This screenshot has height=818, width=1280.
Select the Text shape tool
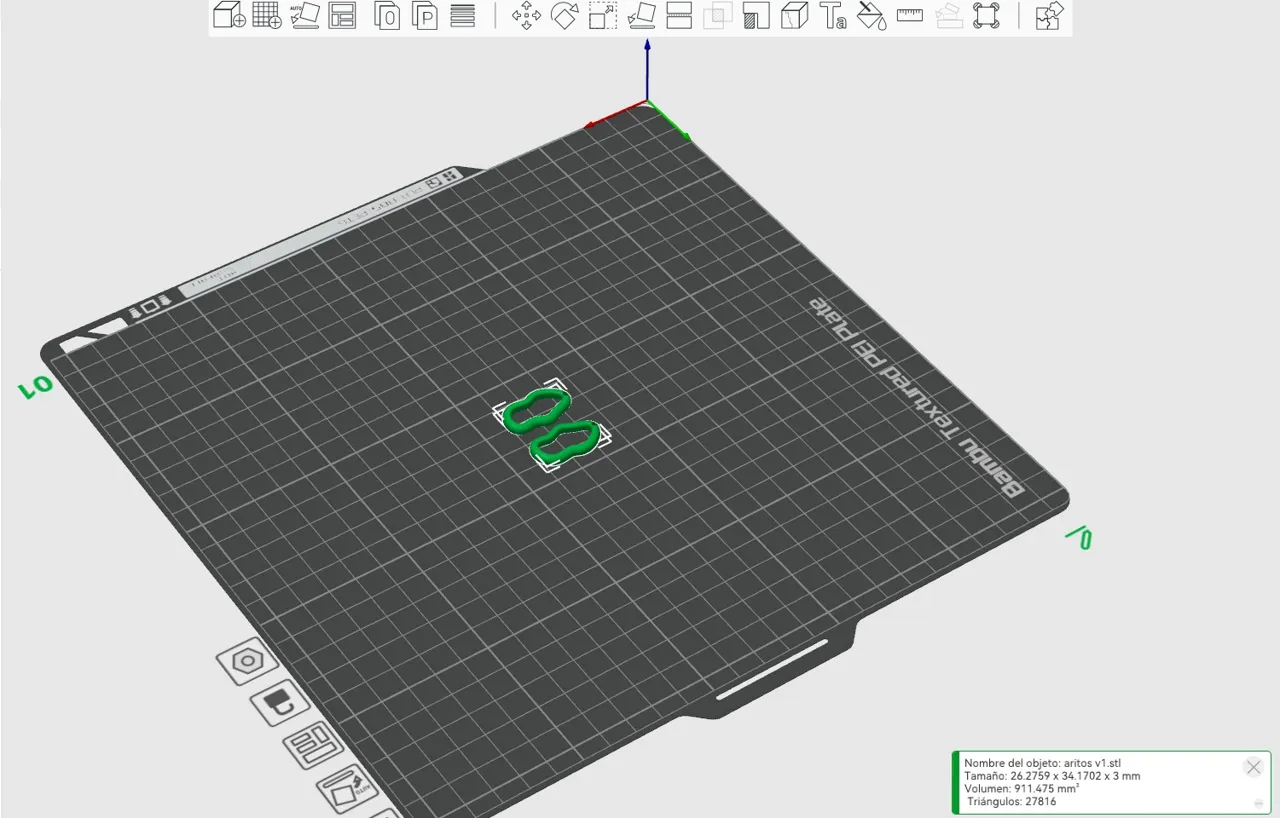point(833,16)
